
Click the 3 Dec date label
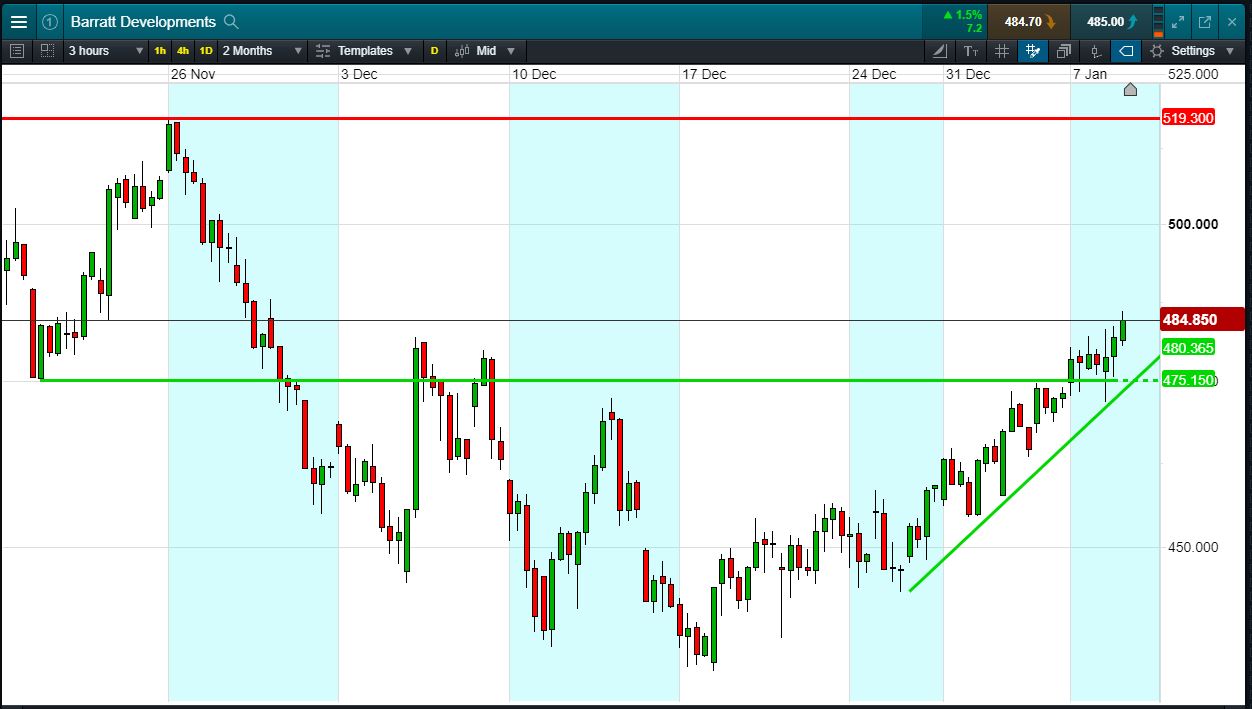click(359, 74)
